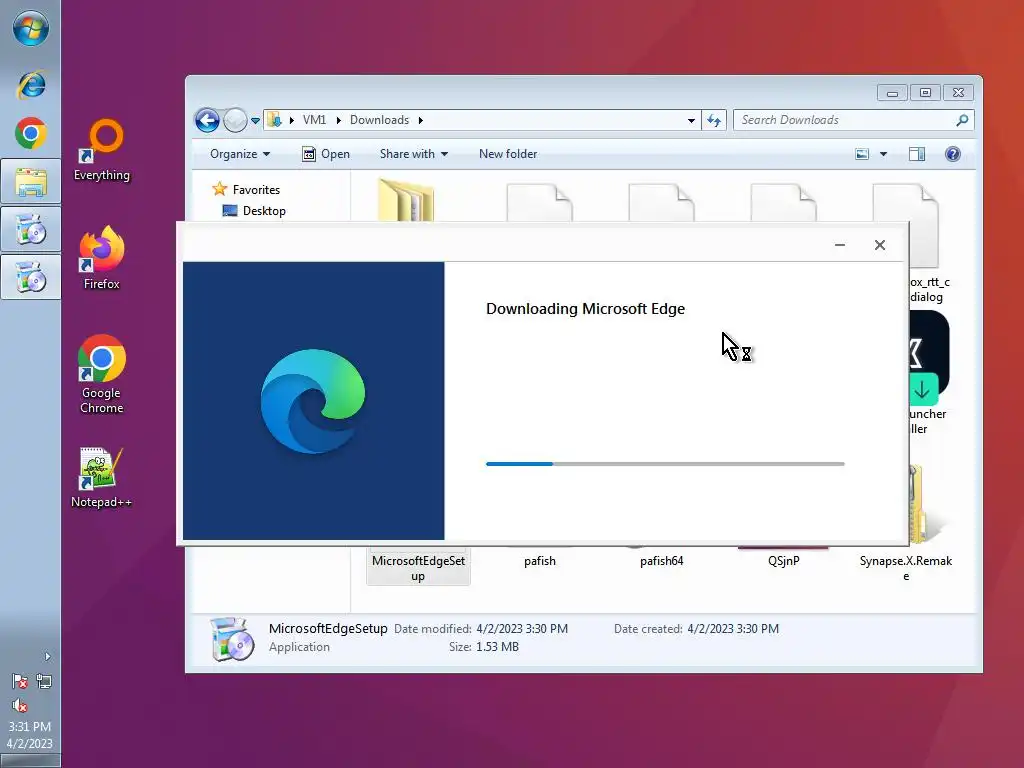Select the QSjnP file

[784, 561]
